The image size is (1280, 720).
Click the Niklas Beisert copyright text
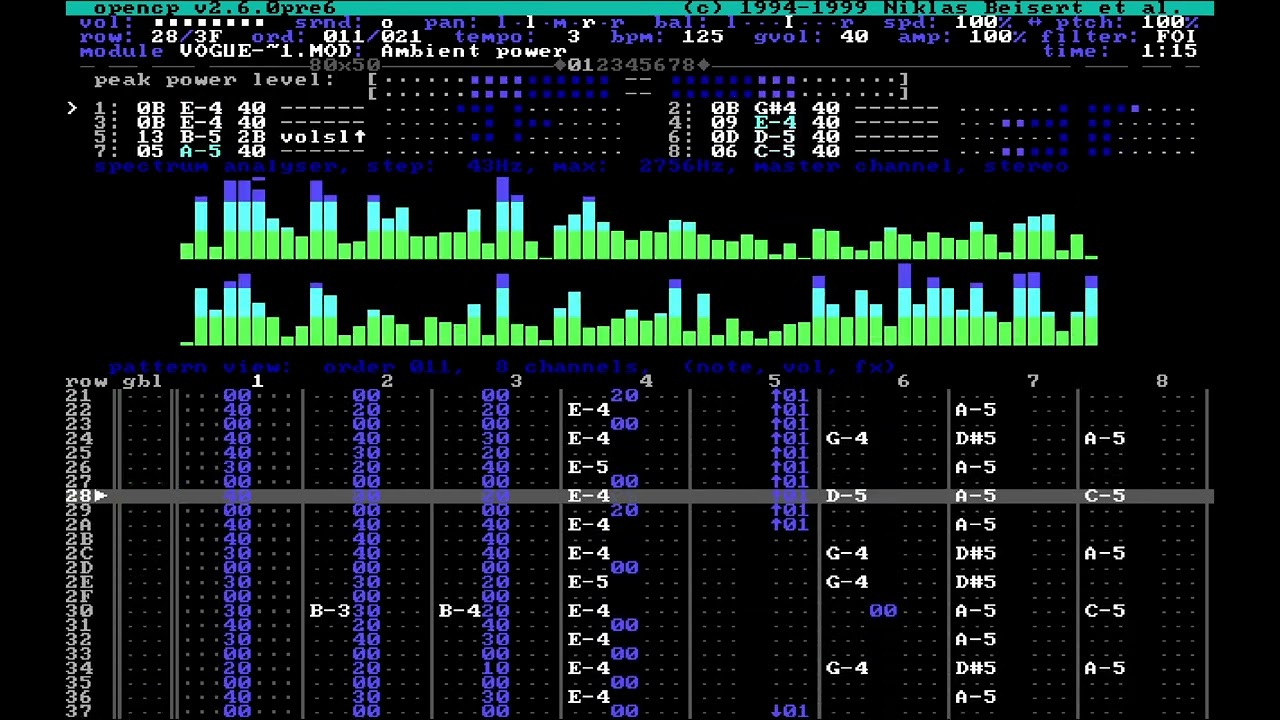pyautogui.click(x=933, y=8)
